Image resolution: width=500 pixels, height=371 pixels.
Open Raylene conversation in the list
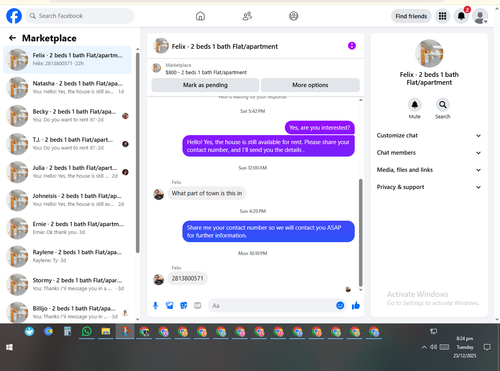(67, 256)
